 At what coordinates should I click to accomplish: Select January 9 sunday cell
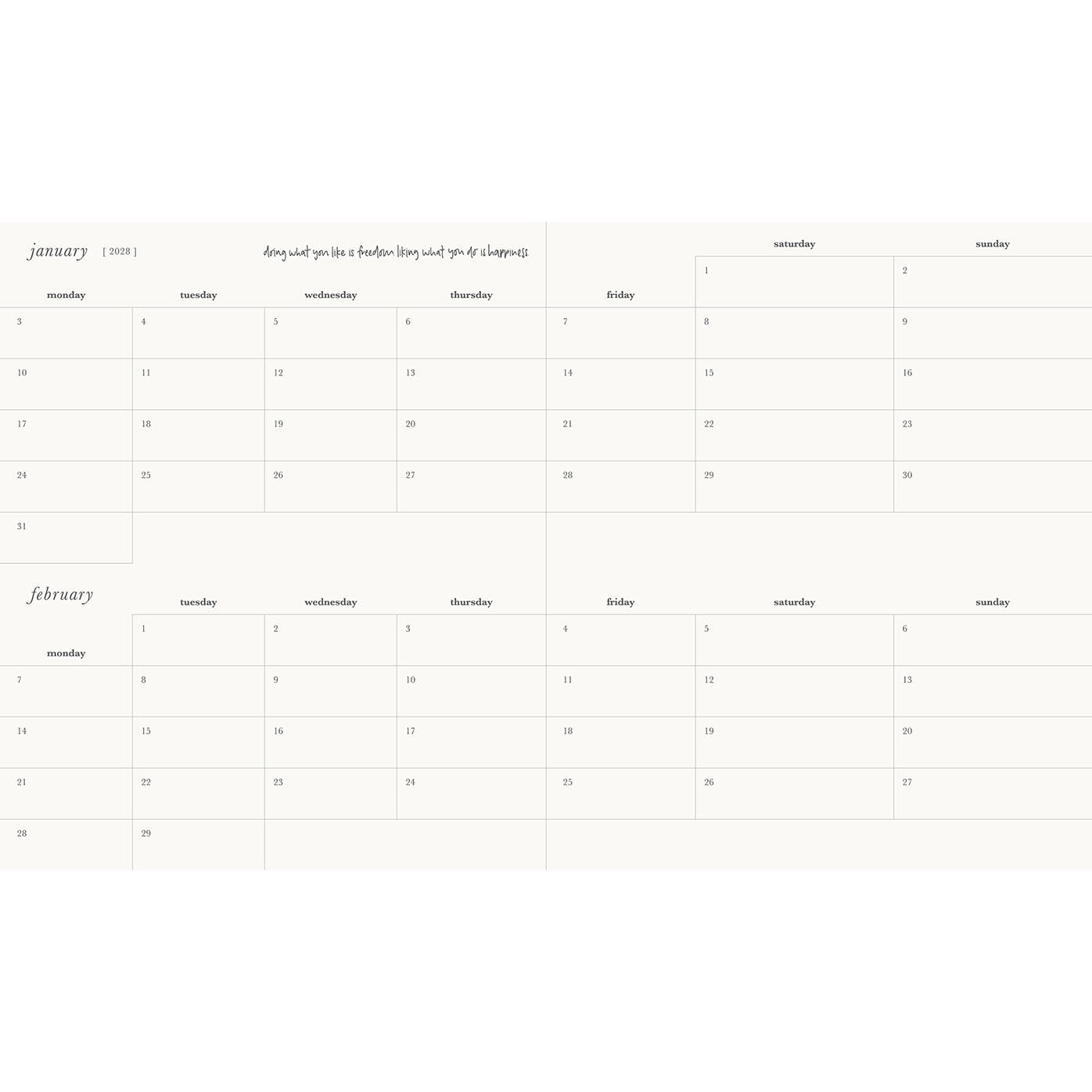pyautogui.click(x=993, y=333)
